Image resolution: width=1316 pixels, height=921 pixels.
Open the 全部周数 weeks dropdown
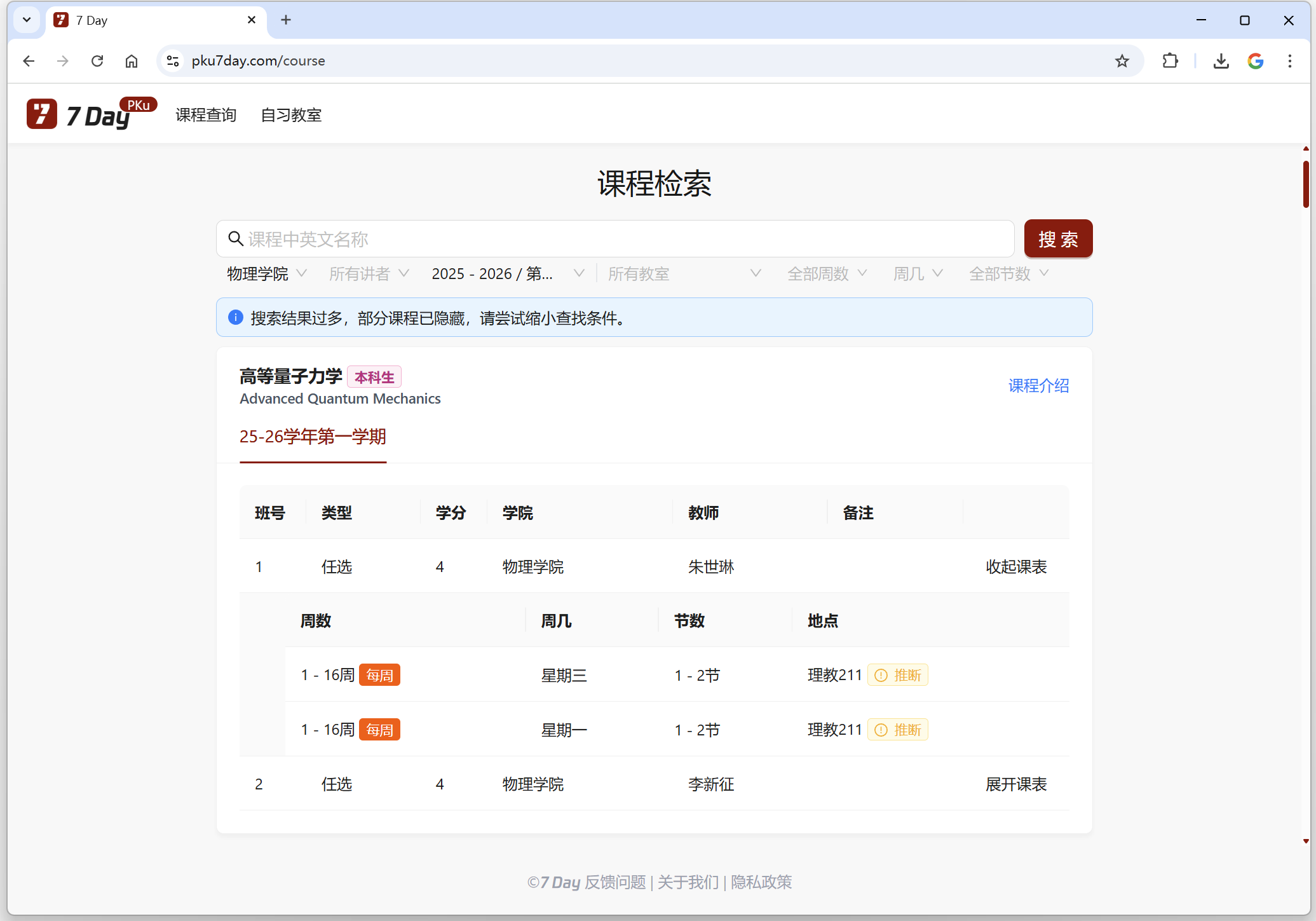tap(826, 274)
